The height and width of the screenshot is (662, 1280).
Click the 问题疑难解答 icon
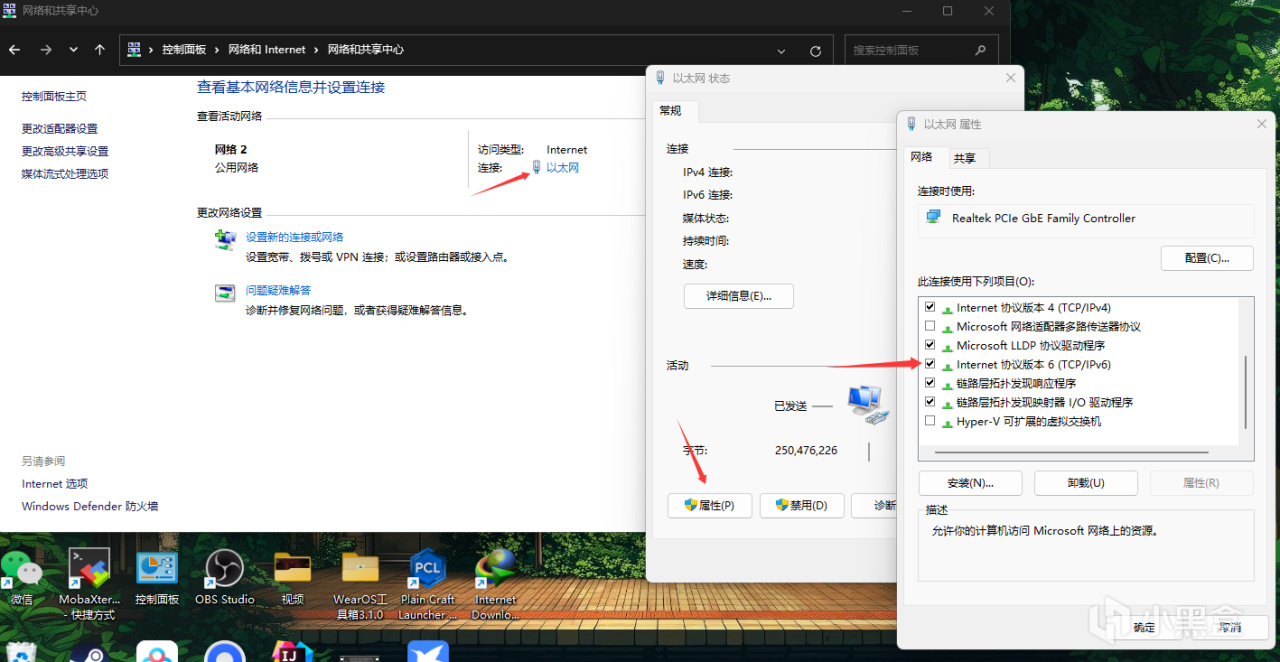pos(225,293)
